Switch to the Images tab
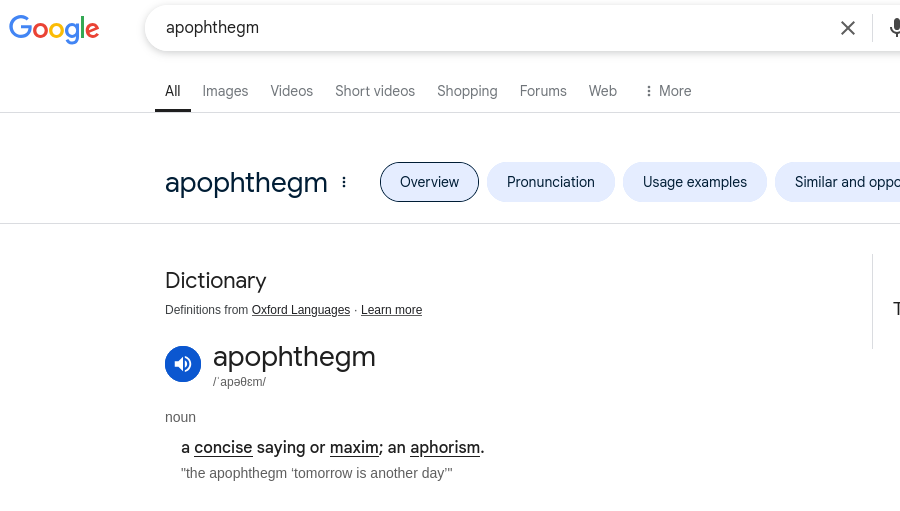Screen dimensions: 900x511 coord(225,91)
